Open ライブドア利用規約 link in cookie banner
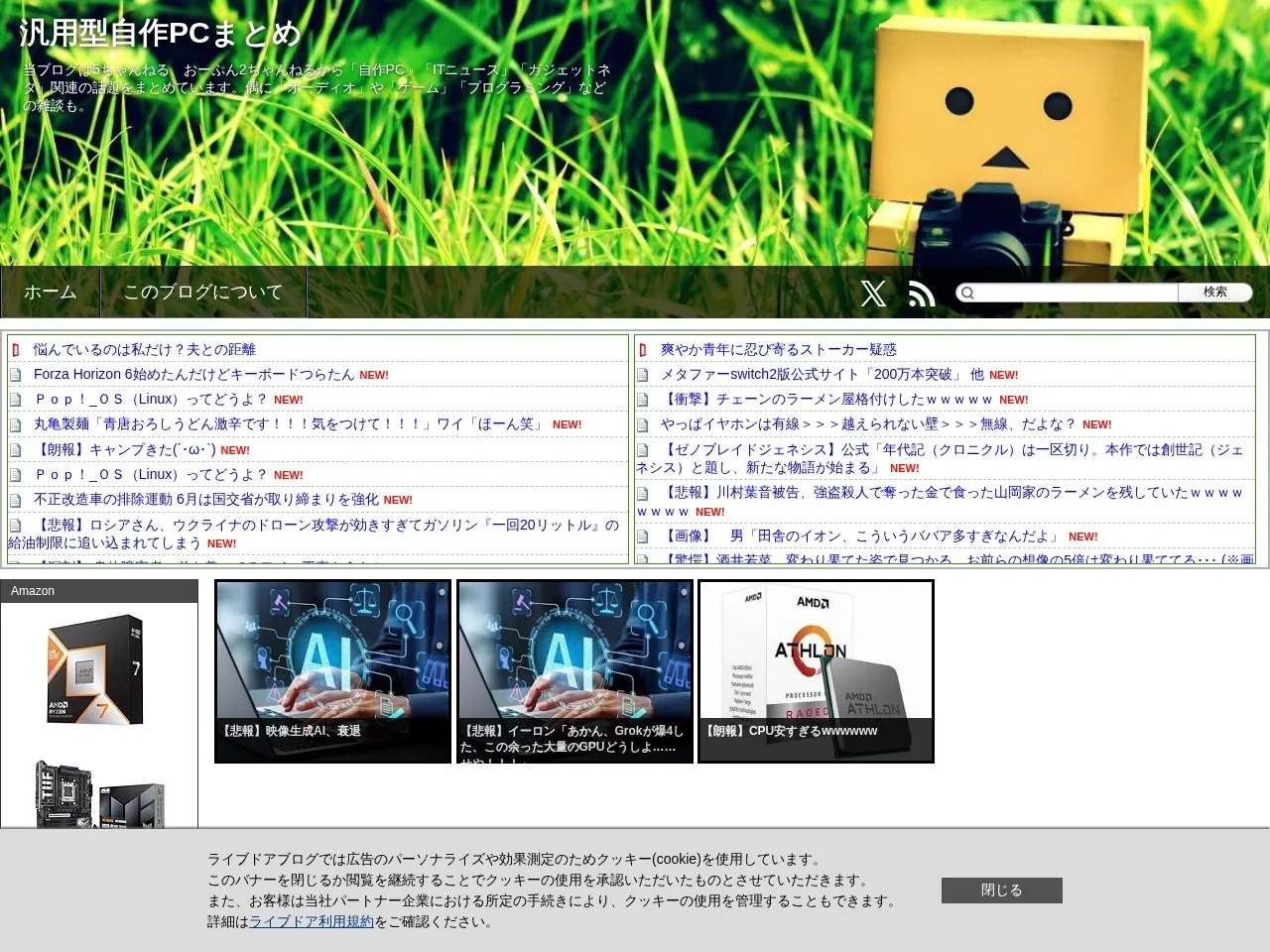1270x952 pixels. [x=312, y=921]
